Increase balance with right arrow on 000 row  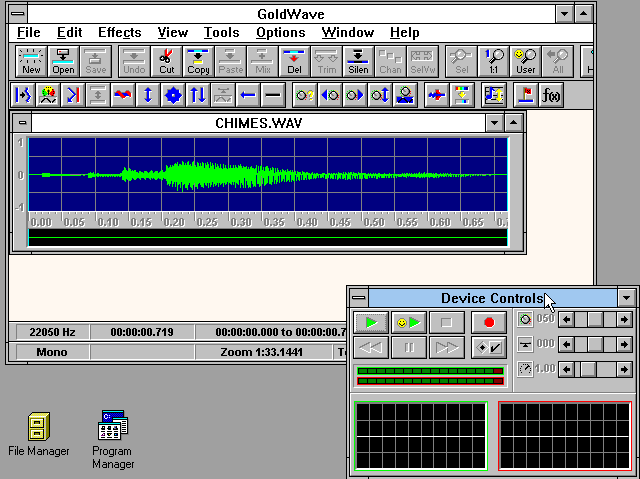pos(624,344)
